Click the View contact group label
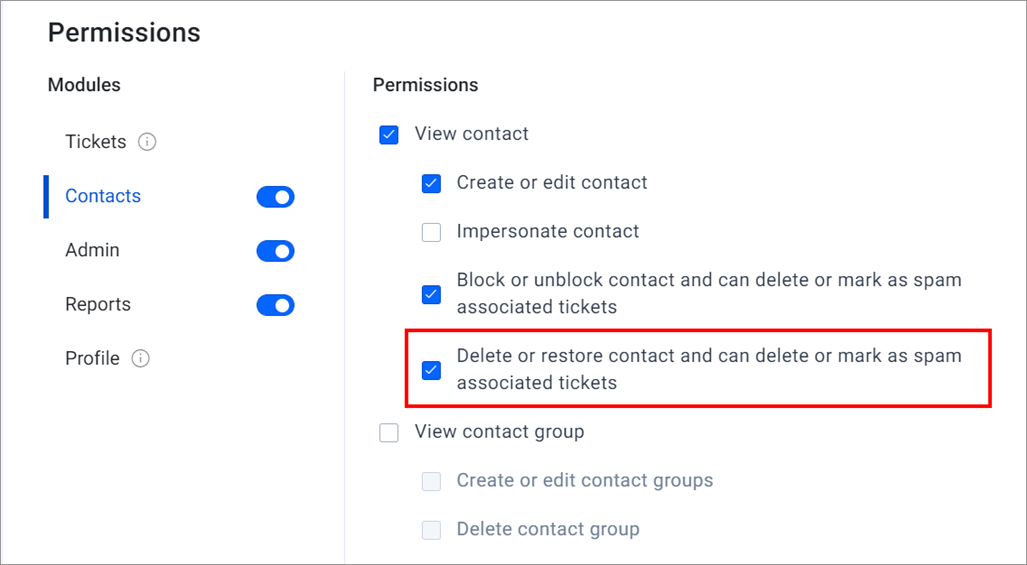 (x=499, y=431)
